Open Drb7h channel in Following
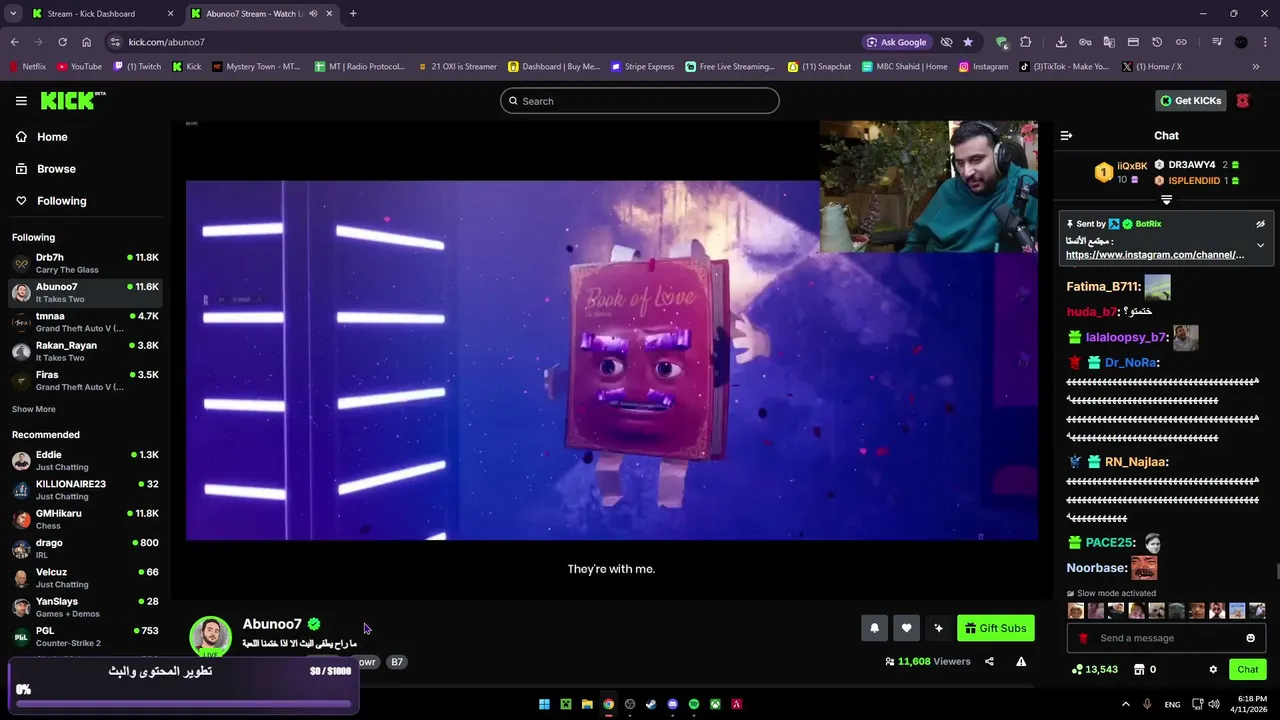1280x720 pixels. (x=86, y=263)
